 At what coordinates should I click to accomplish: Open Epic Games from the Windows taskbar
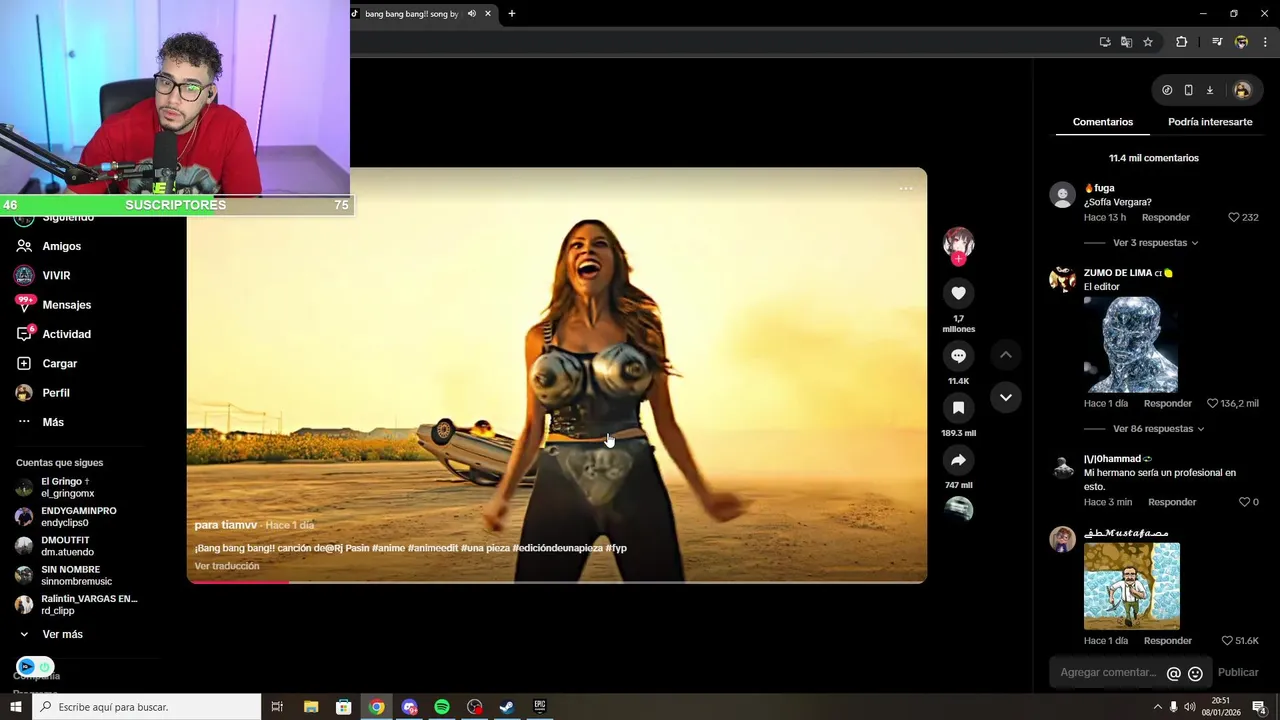click(540, 707)
